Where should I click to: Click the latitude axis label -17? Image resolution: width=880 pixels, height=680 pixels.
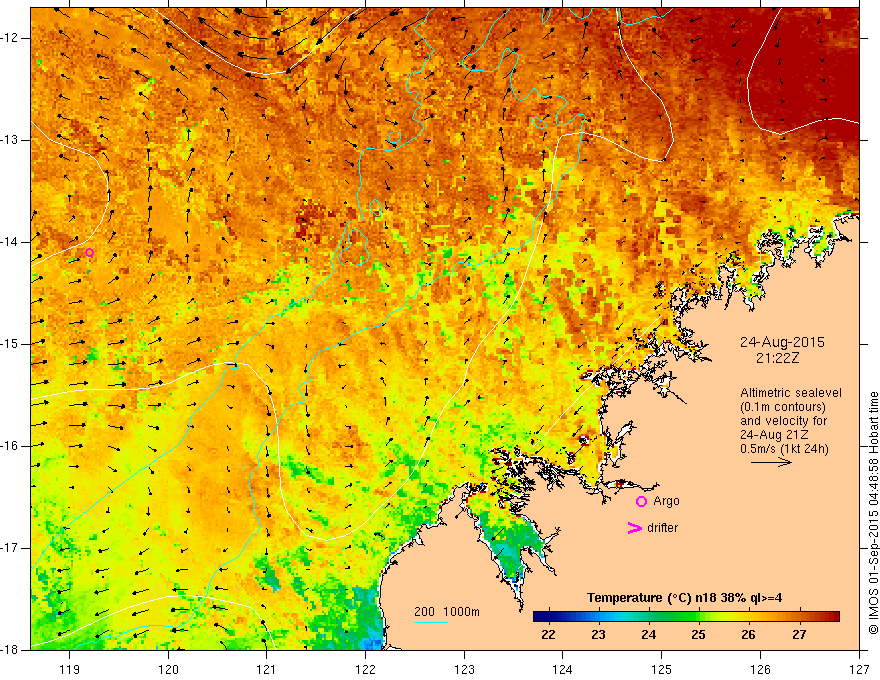10,548
